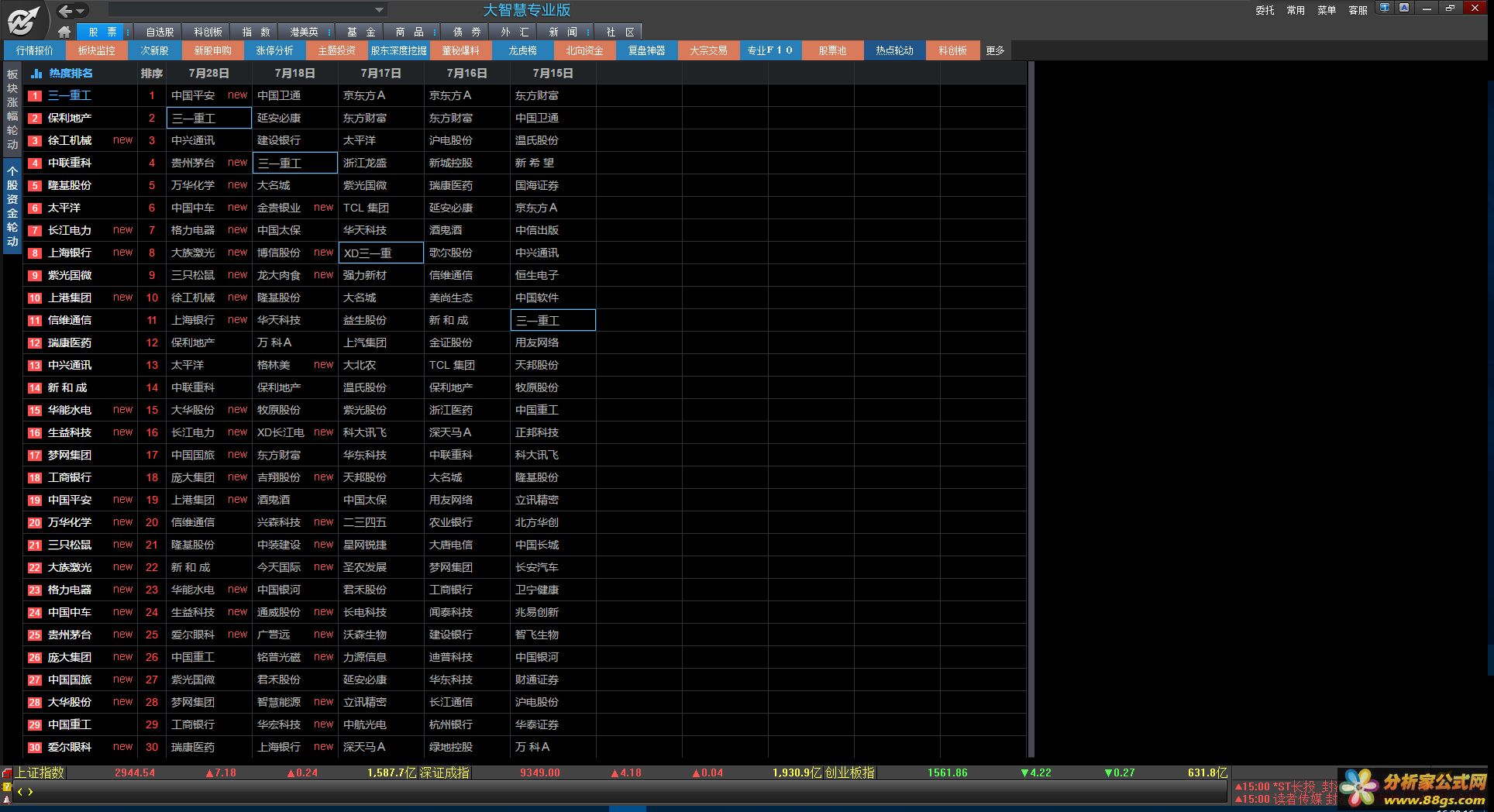This screenshot has width=1494, height=812.
Task: Switch to the 外汇 tab
Action: (x=515, y=32)
